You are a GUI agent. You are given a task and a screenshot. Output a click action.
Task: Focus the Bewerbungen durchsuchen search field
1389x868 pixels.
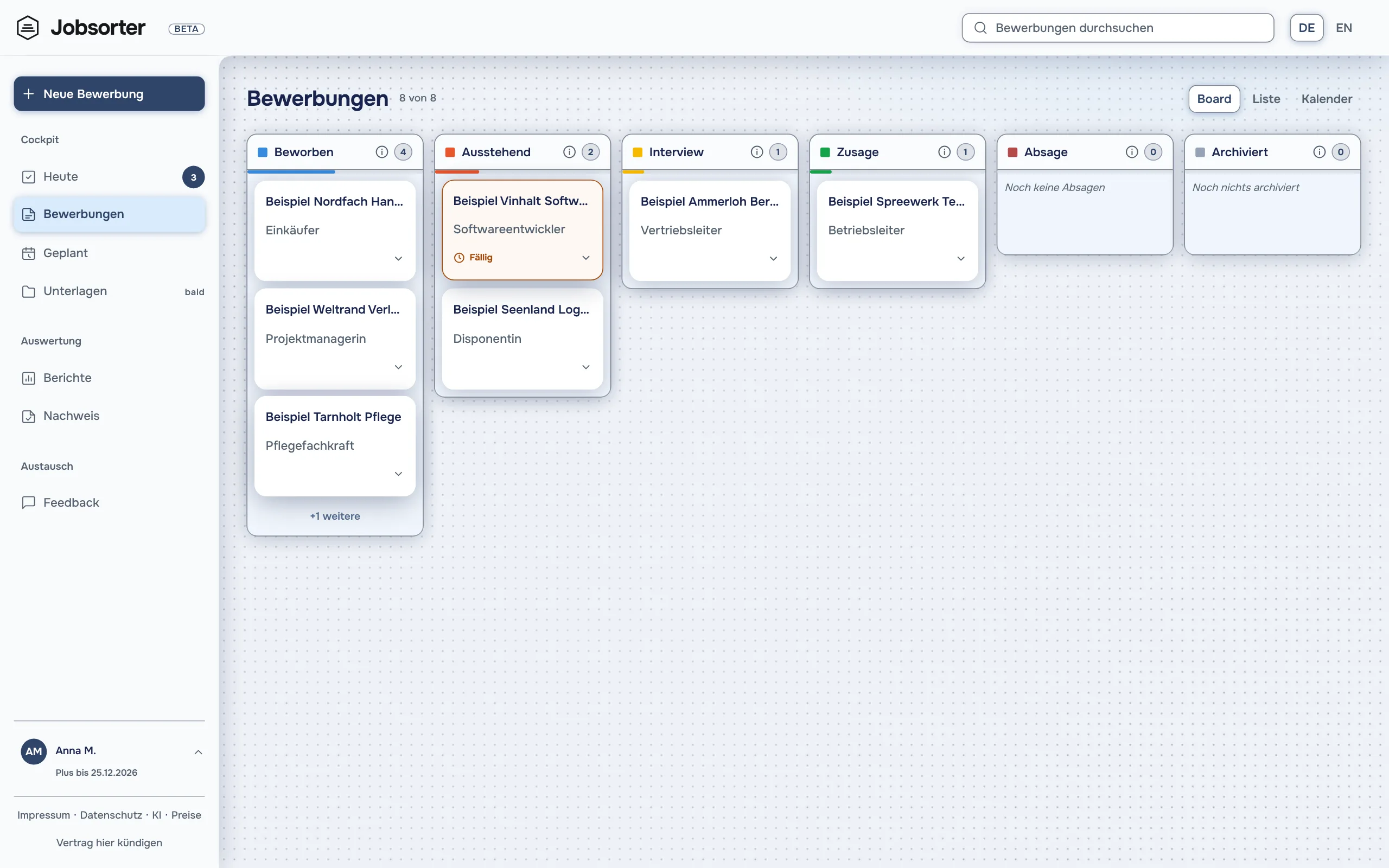[1118, 28]
